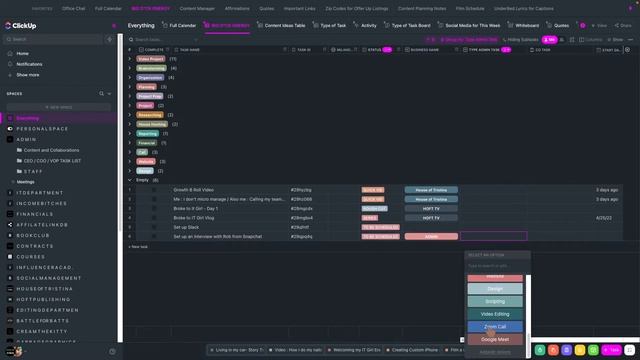Click the Home icon in sidebar

(x=10, y=53)
